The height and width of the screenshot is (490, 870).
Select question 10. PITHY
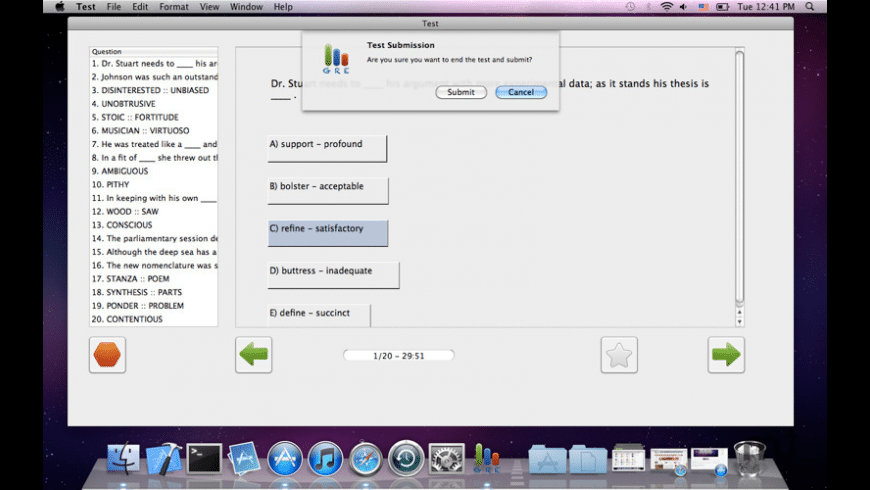(154, 184)
